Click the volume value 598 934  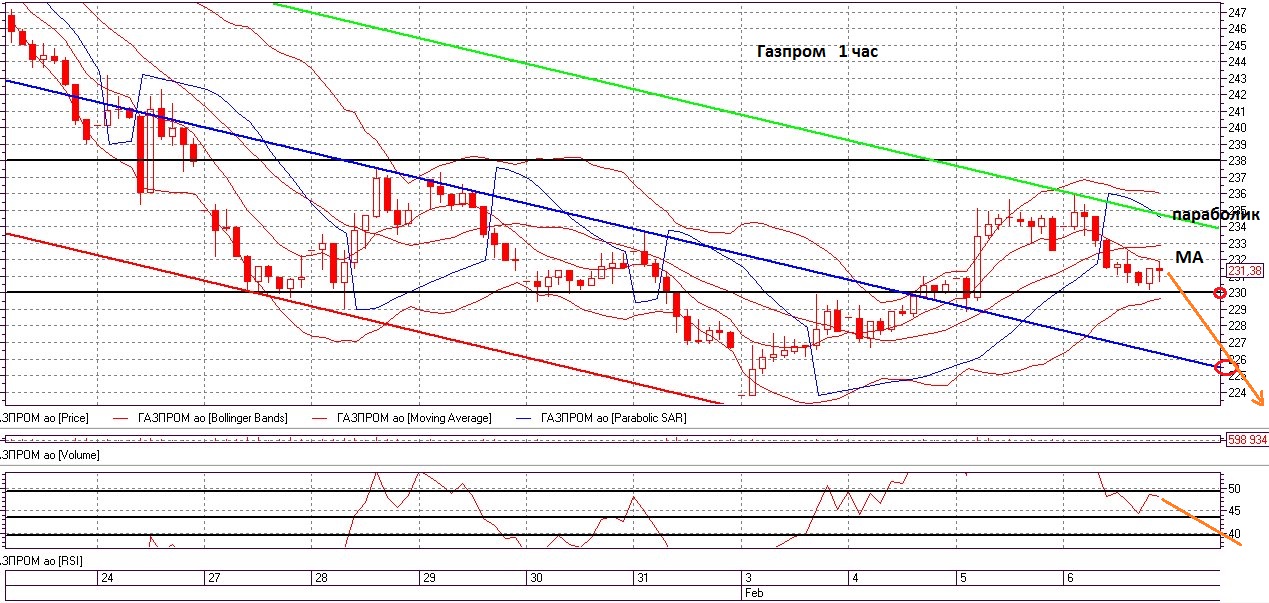(x=1246, y=439)
